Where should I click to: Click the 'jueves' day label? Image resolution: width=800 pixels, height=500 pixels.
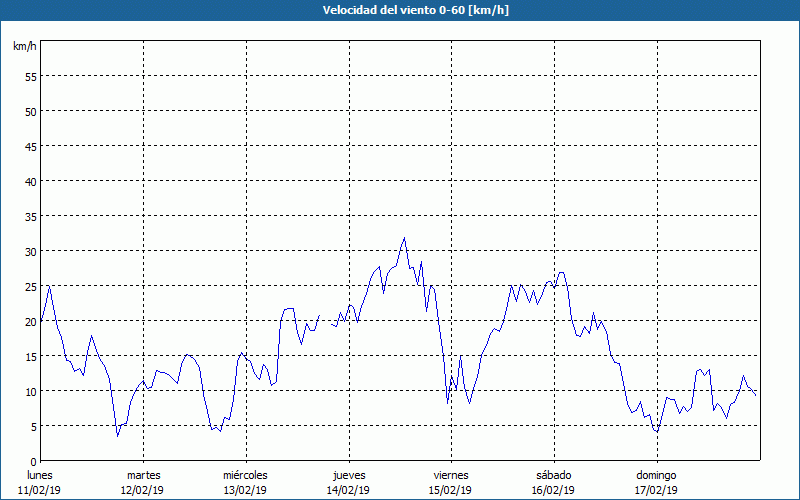coord(349,475)
